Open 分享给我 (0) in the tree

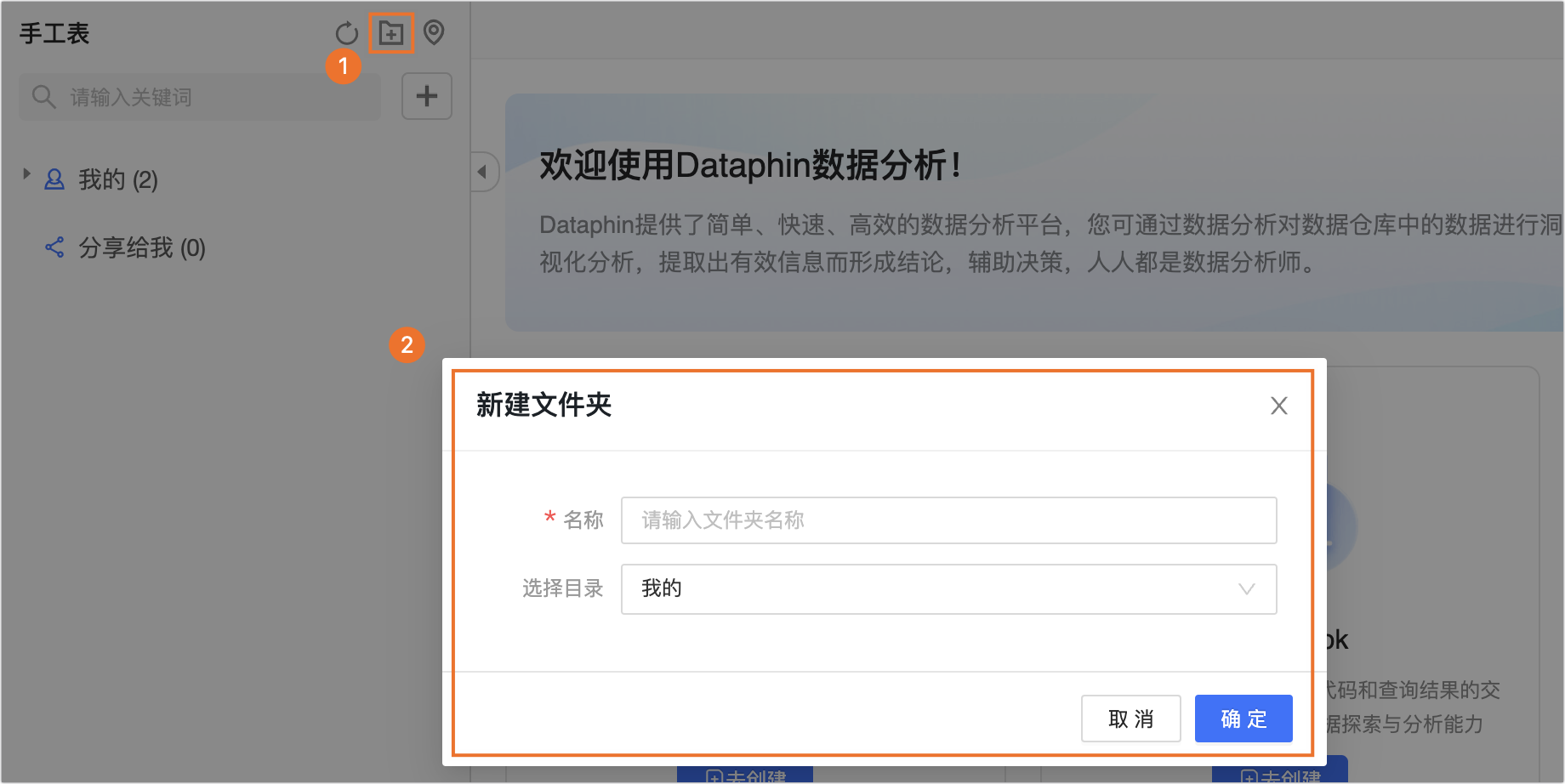point(142,247)
